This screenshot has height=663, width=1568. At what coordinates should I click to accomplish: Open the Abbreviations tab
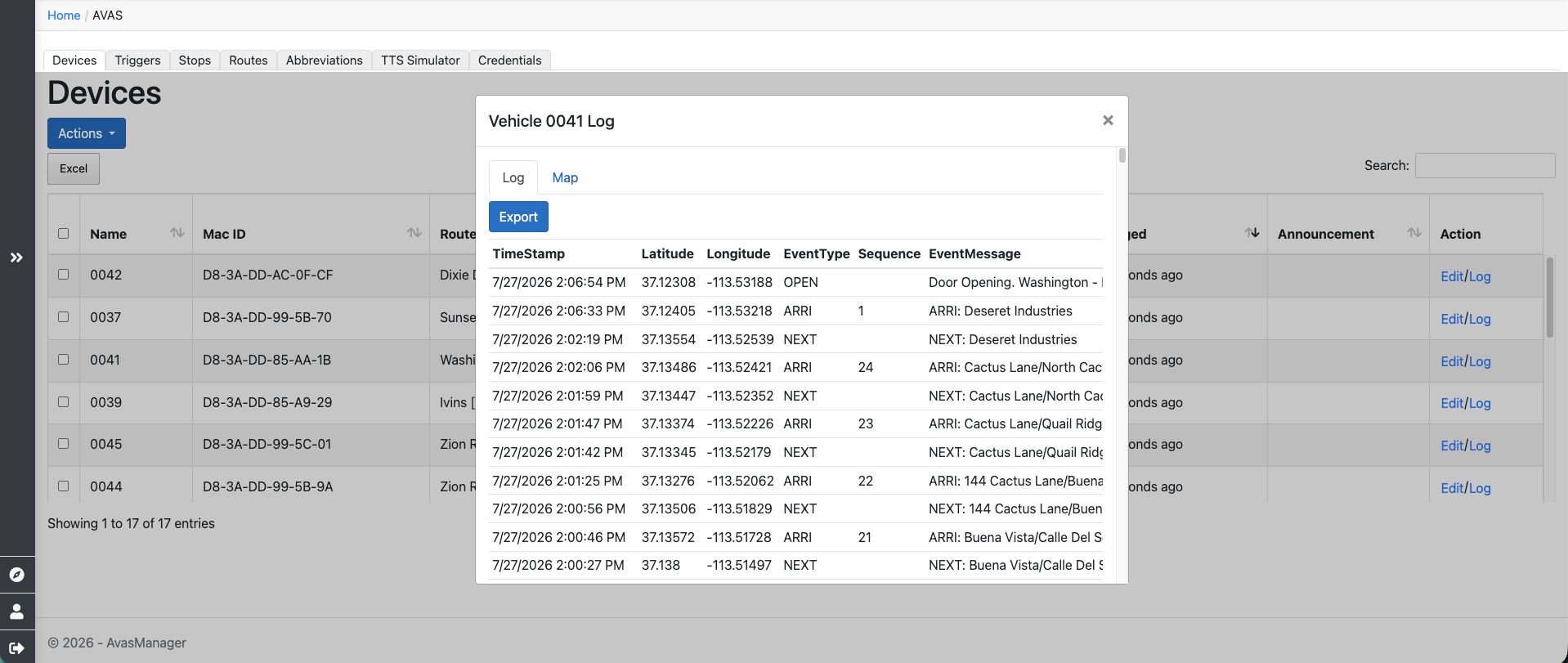[325, 60]
